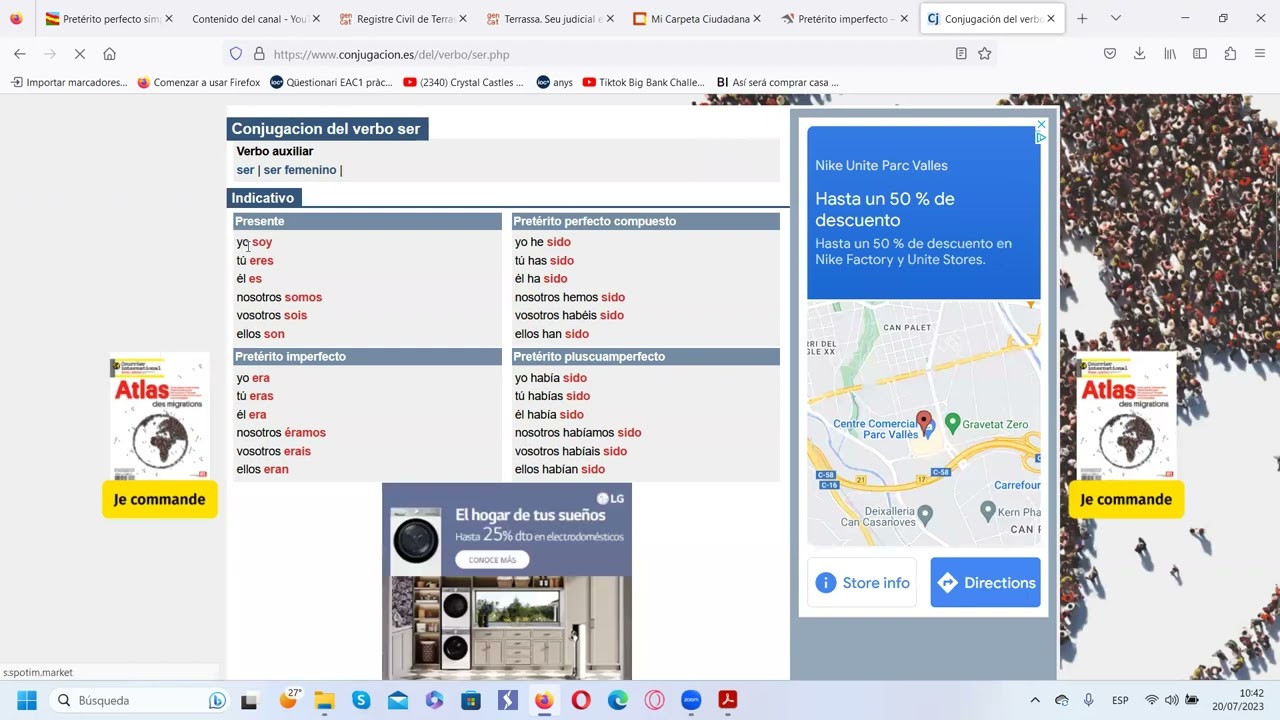
Task: Close the Mi Carpeta Ciudadana tab
Action: [757, 18]
